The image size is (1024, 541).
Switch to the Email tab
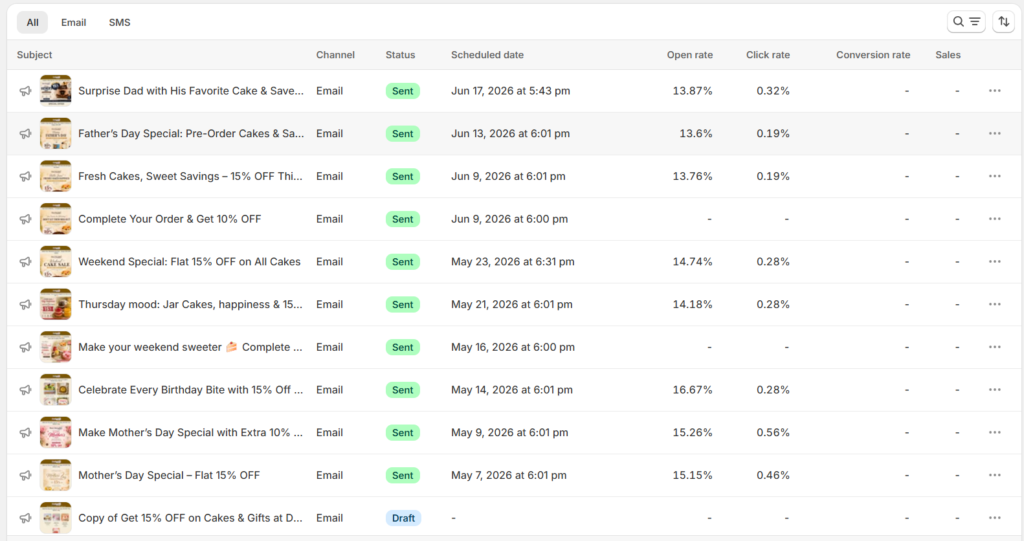[74, 22]
